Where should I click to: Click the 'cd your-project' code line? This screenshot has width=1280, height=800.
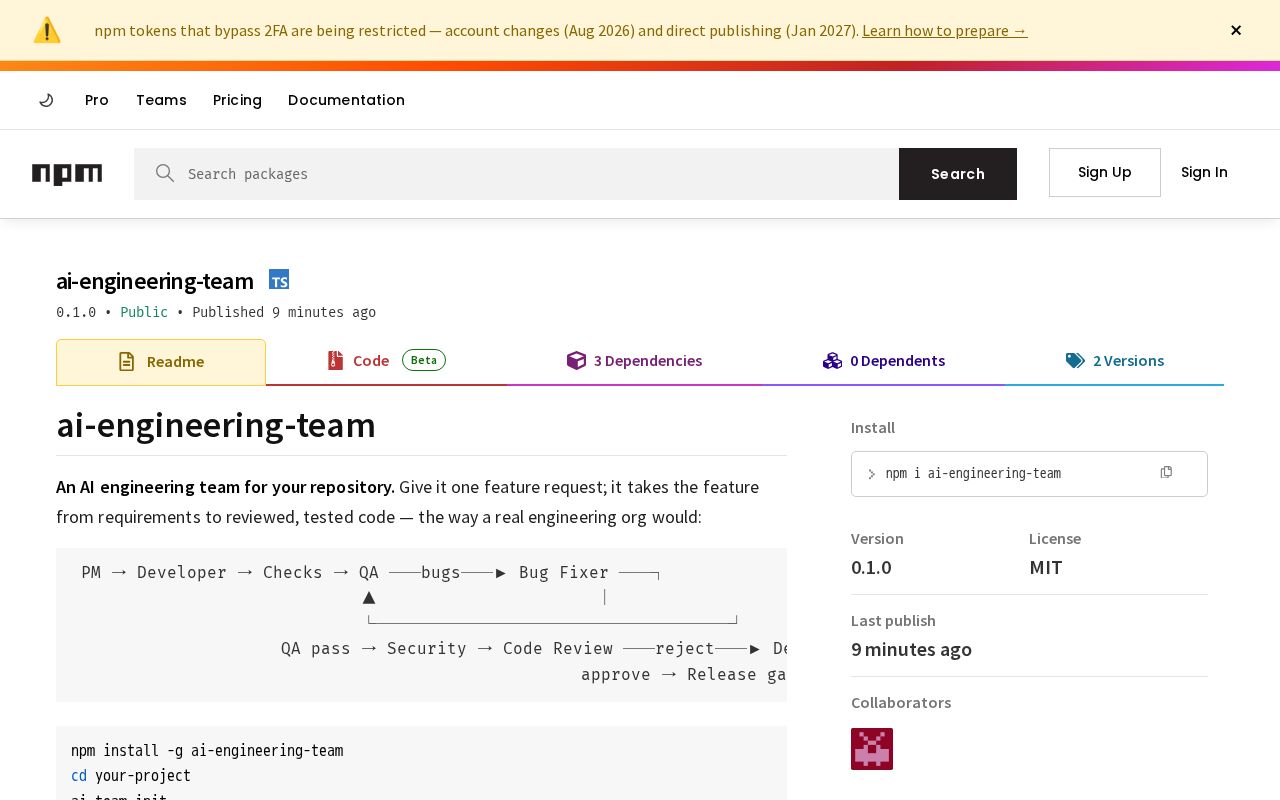click(x=131, y=776)
